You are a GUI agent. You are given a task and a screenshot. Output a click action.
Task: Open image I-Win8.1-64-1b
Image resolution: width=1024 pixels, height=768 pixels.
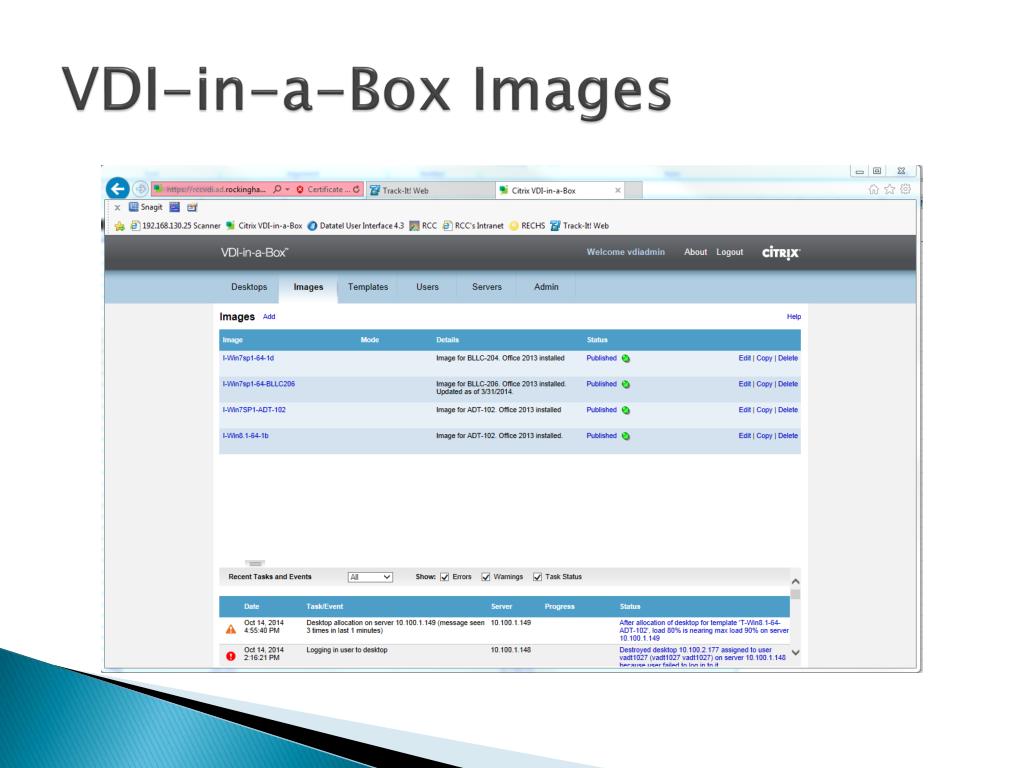(x=246, y=436)
